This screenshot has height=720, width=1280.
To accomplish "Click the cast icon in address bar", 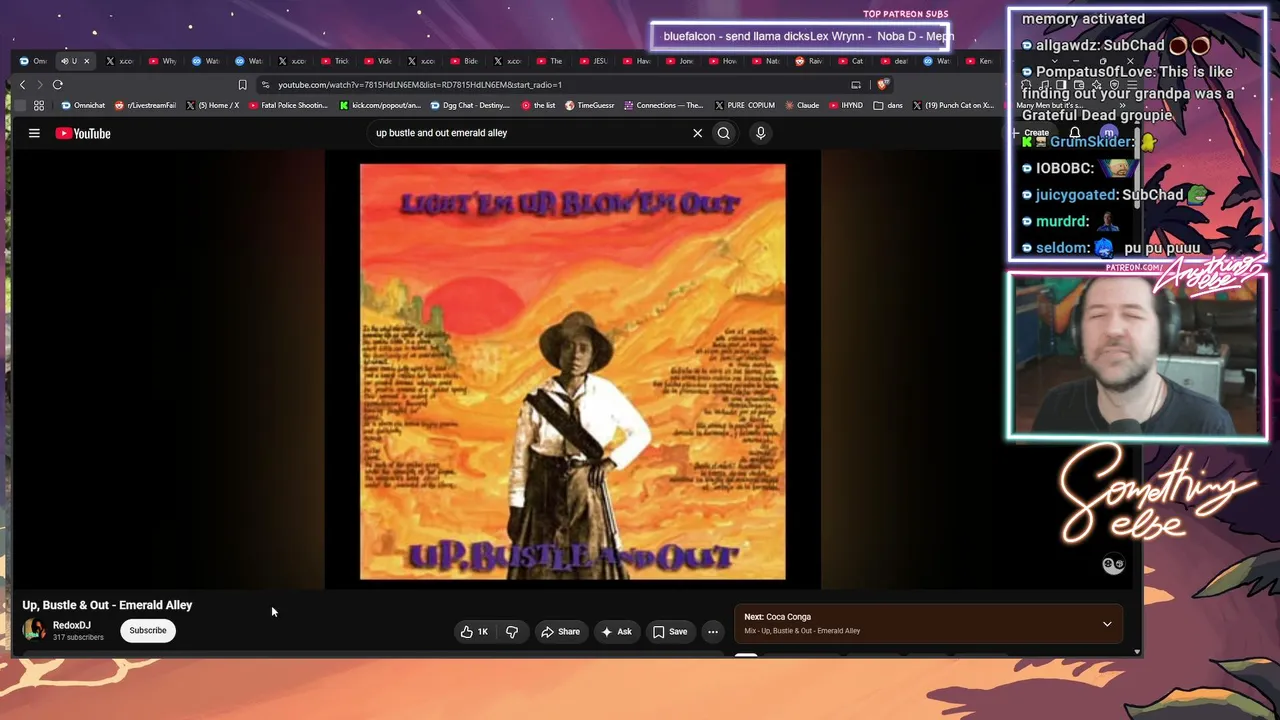I will 856,85.
